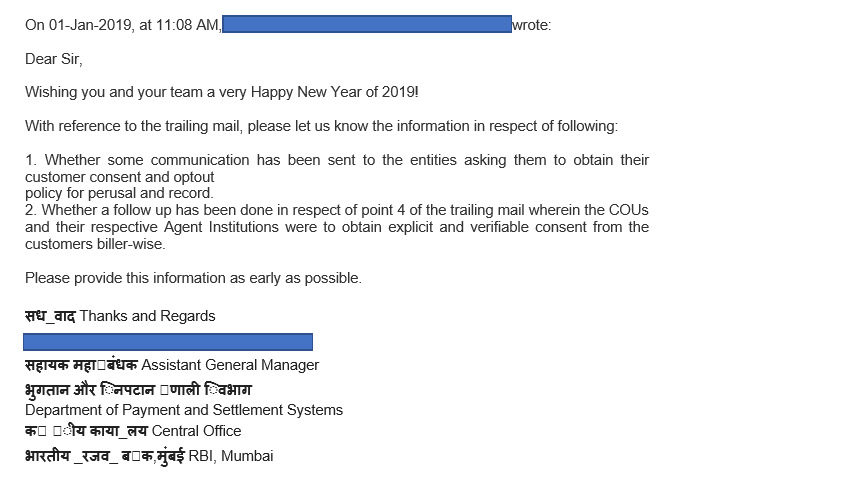
Task: Click the "customers biller-wise." text
Action: coord(95,244)
